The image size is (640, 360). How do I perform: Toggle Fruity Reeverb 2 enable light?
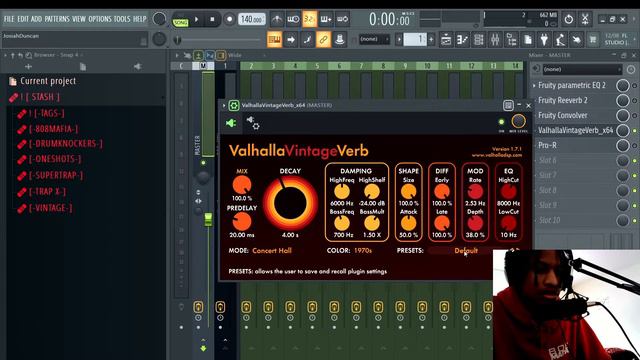[x=635, y=100]
